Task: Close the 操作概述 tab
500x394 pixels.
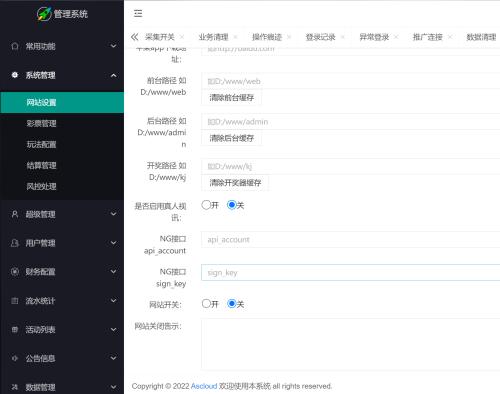Action: click(289, 37)
